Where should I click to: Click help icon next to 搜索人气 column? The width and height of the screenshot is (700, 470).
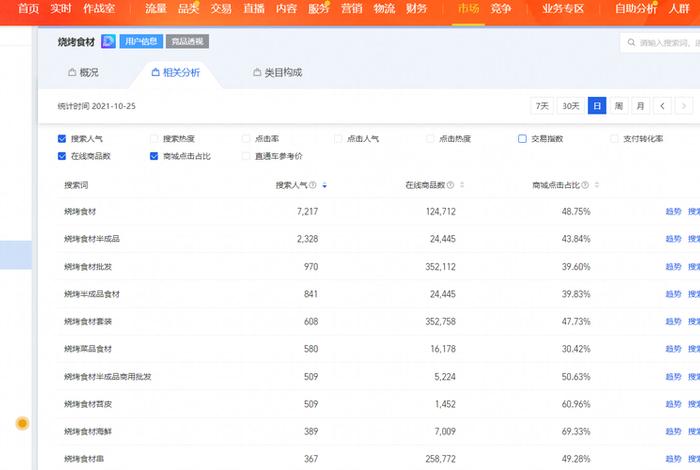click(x=313, y=185)
